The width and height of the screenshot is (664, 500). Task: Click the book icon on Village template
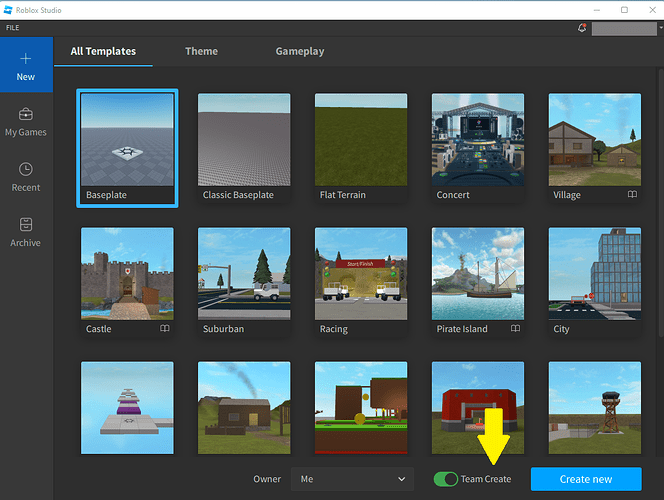click(631, 195)
